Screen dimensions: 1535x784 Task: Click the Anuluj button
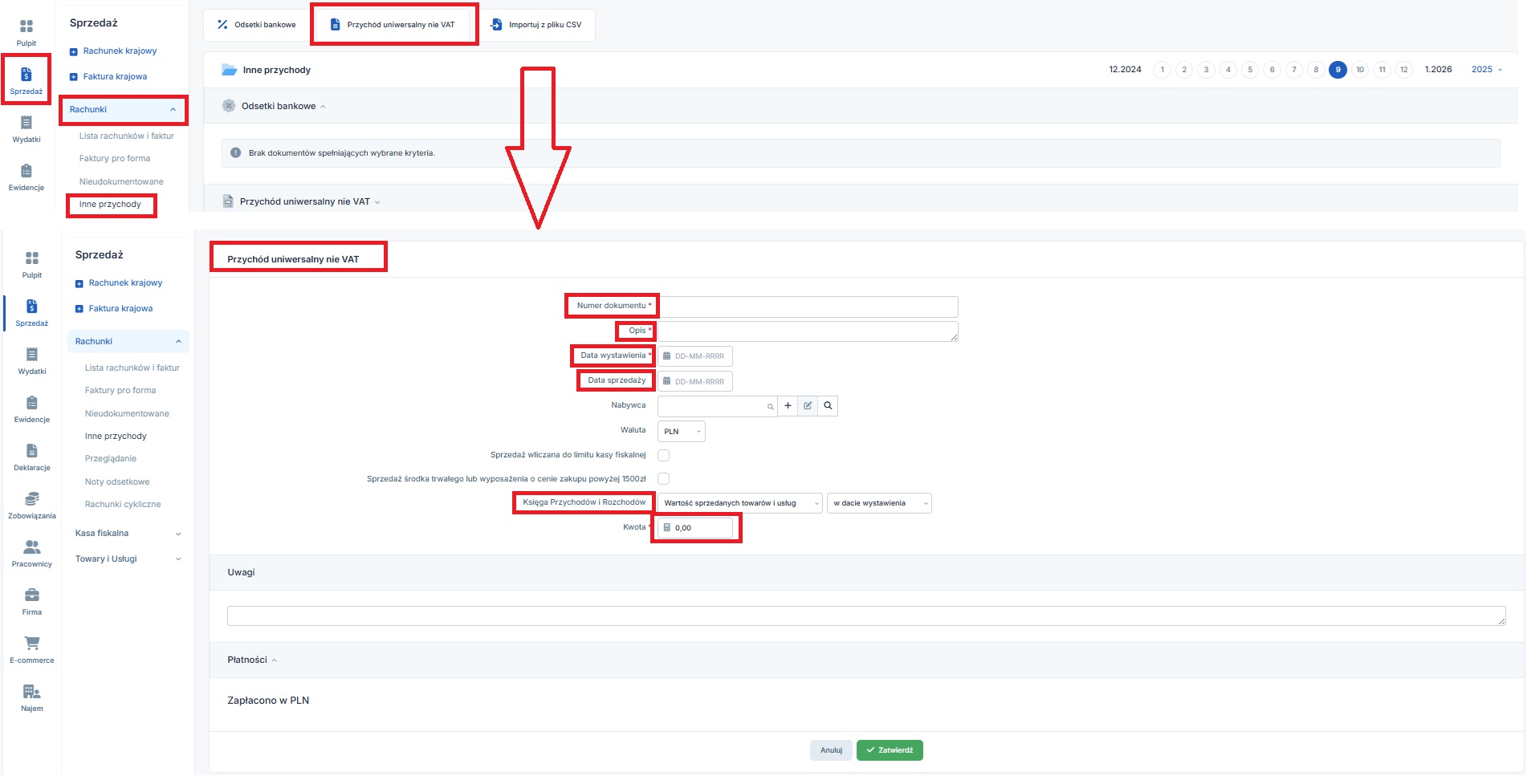[831, 750]
